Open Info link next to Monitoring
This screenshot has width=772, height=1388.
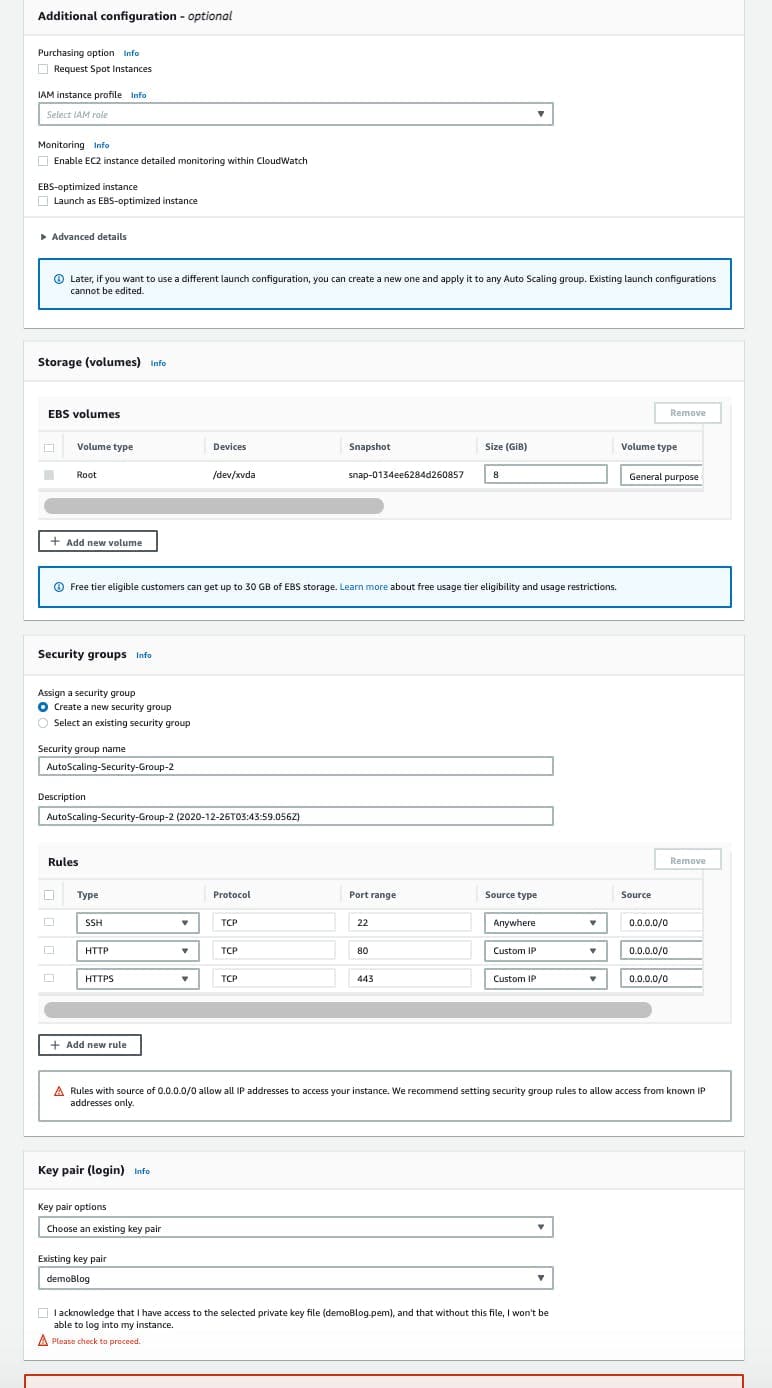101,145
